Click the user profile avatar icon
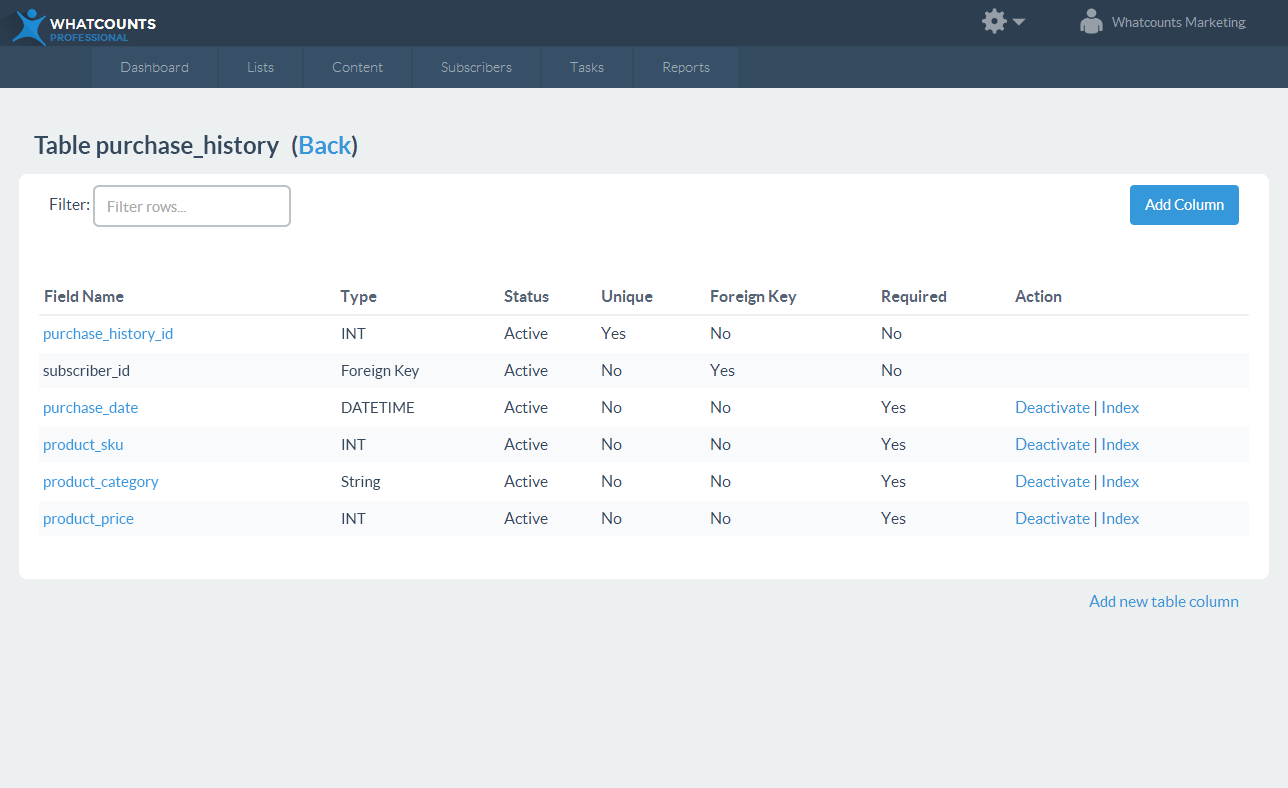 (x=1091, y=21)
